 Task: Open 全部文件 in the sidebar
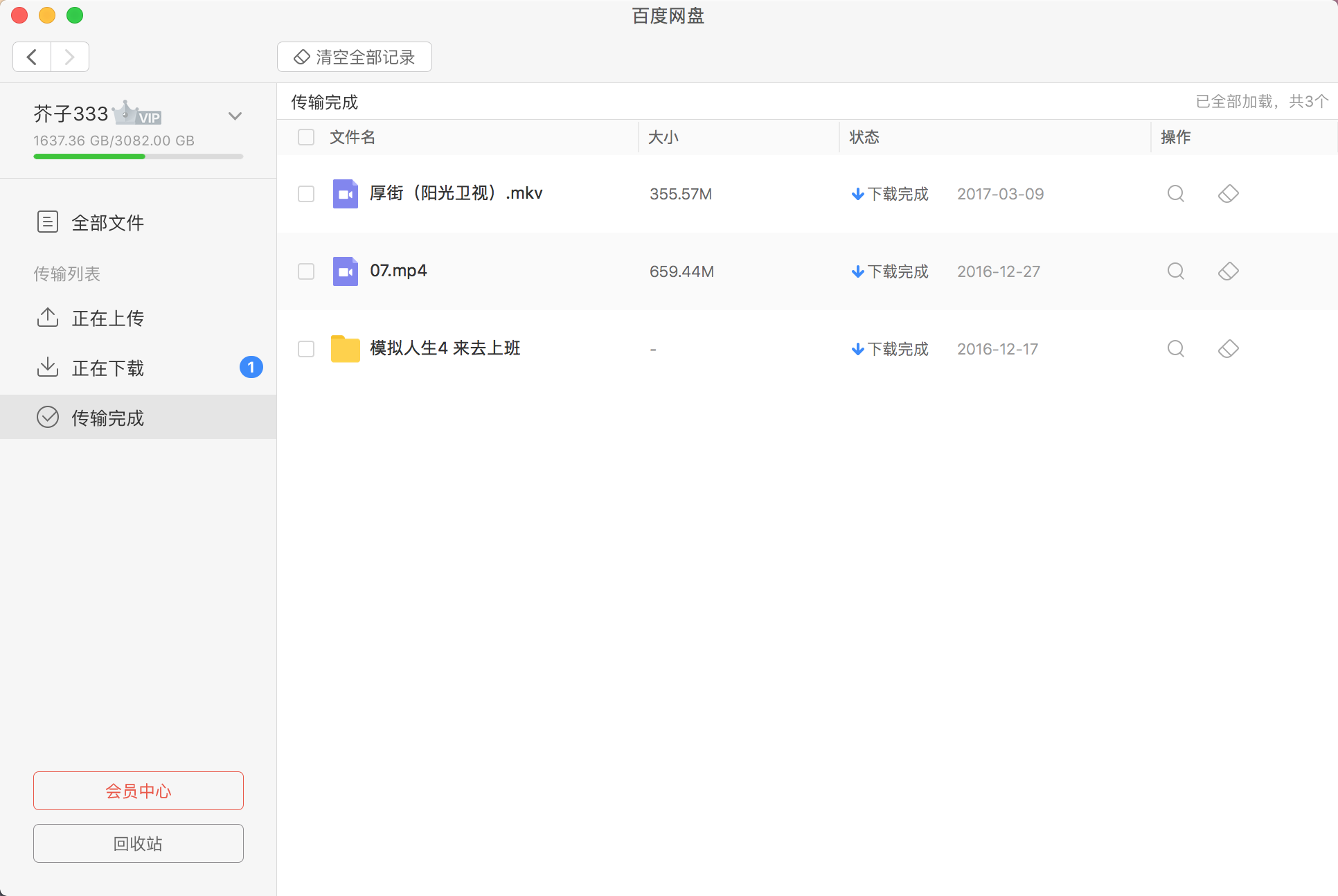point(139,222)
